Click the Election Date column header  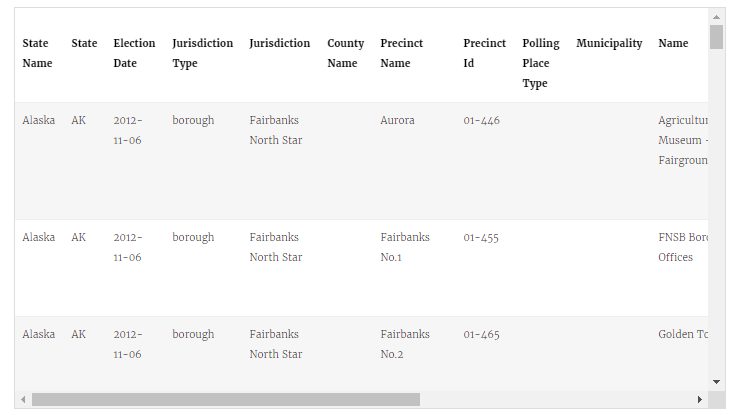tap(135, 53)
